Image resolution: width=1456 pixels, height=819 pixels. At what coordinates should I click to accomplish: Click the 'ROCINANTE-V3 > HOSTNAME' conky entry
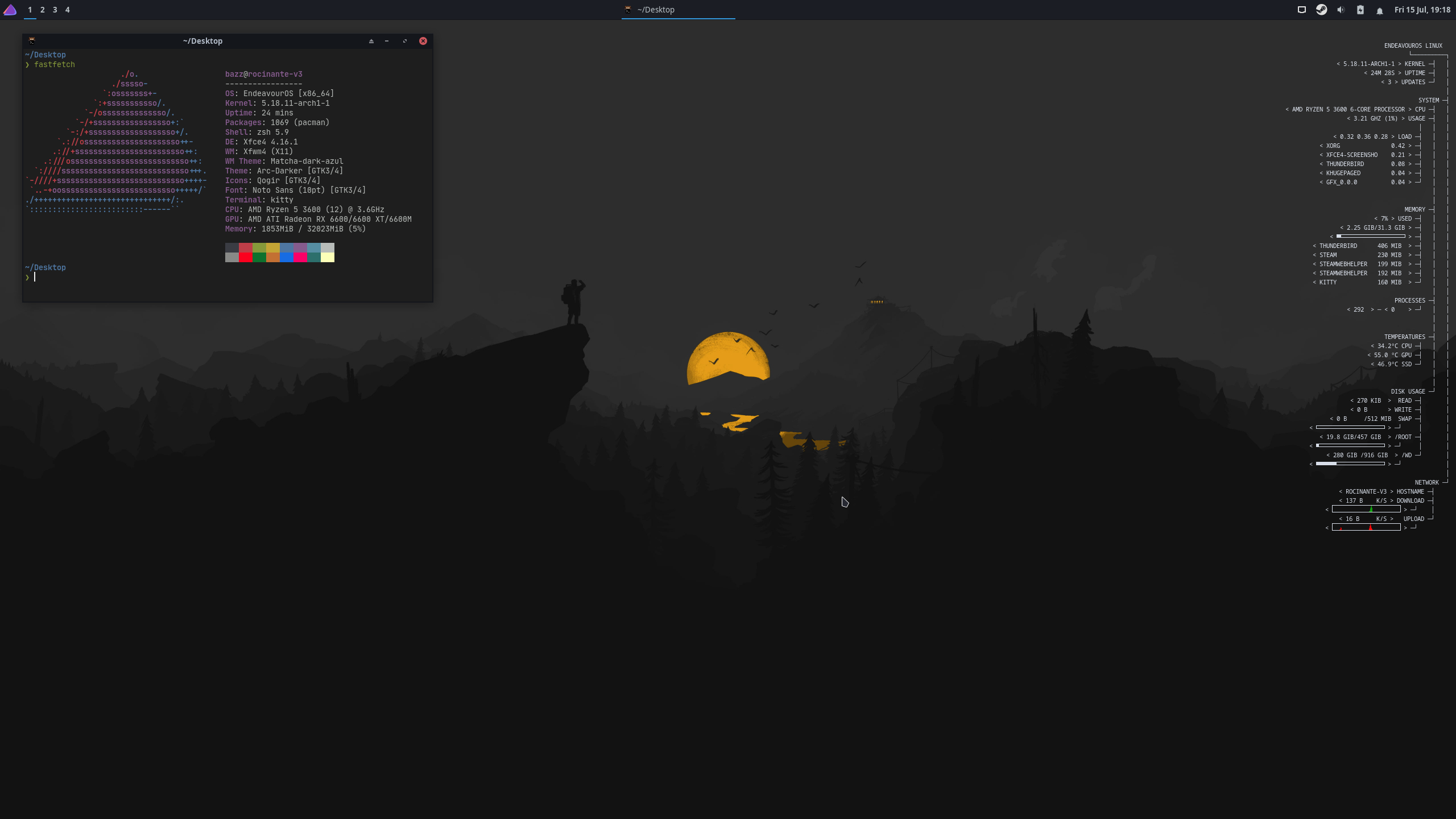click(x=1381, y=491)
